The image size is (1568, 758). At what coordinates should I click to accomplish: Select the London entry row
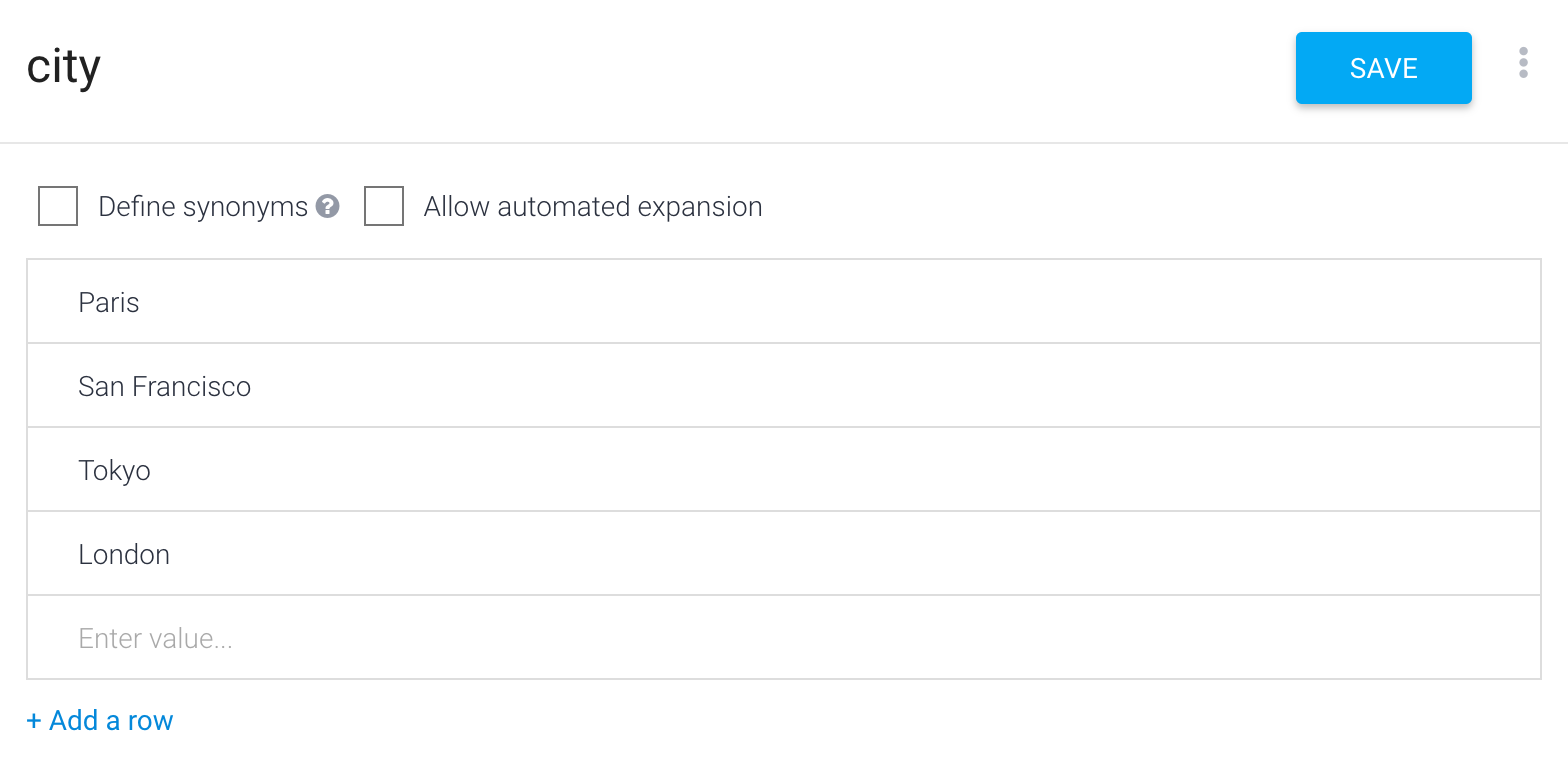click(x=784, y=554)
